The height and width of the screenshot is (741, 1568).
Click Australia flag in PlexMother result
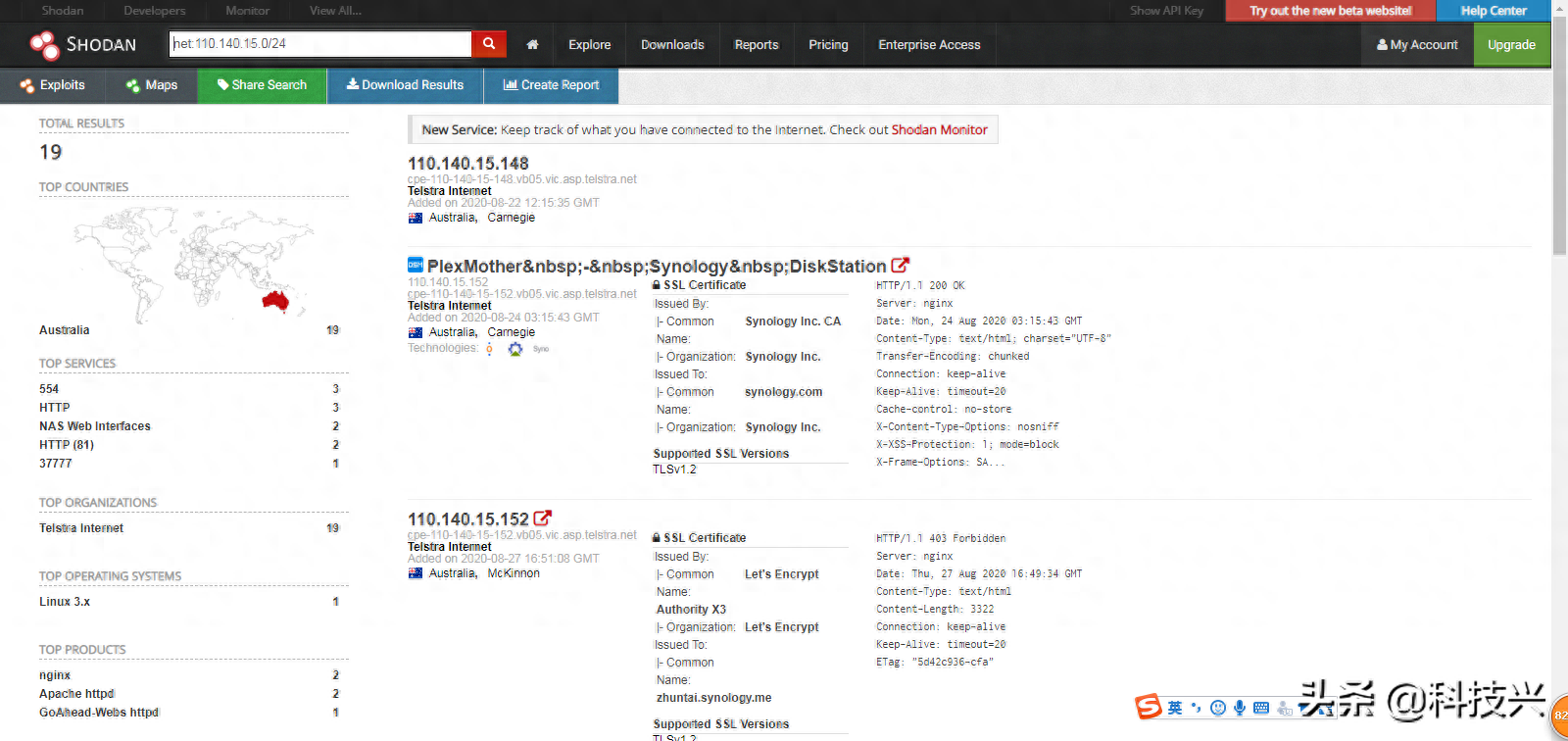point(416,332)
